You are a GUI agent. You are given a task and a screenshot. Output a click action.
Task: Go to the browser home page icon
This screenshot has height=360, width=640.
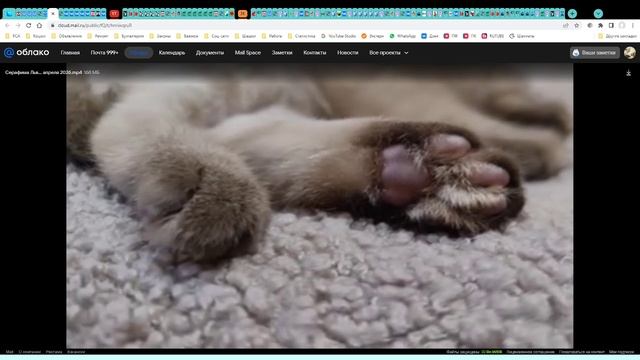coord(39,25)
